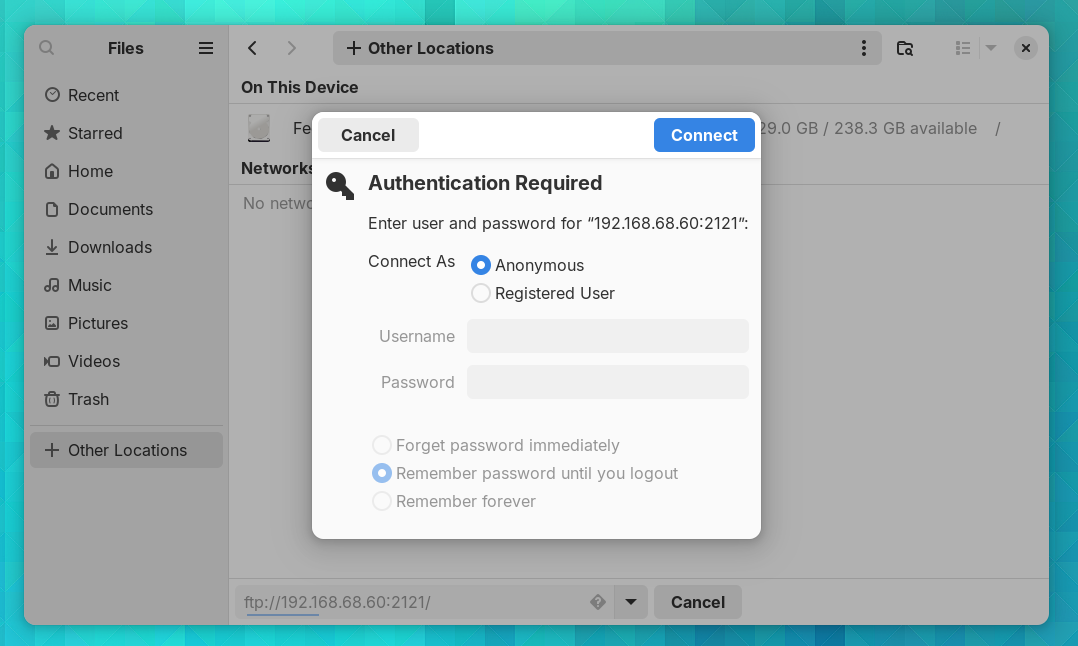This screenshot has height=646, width=1078.
Task: Open the three-dot path bar menu
Action: coord(864,48)
